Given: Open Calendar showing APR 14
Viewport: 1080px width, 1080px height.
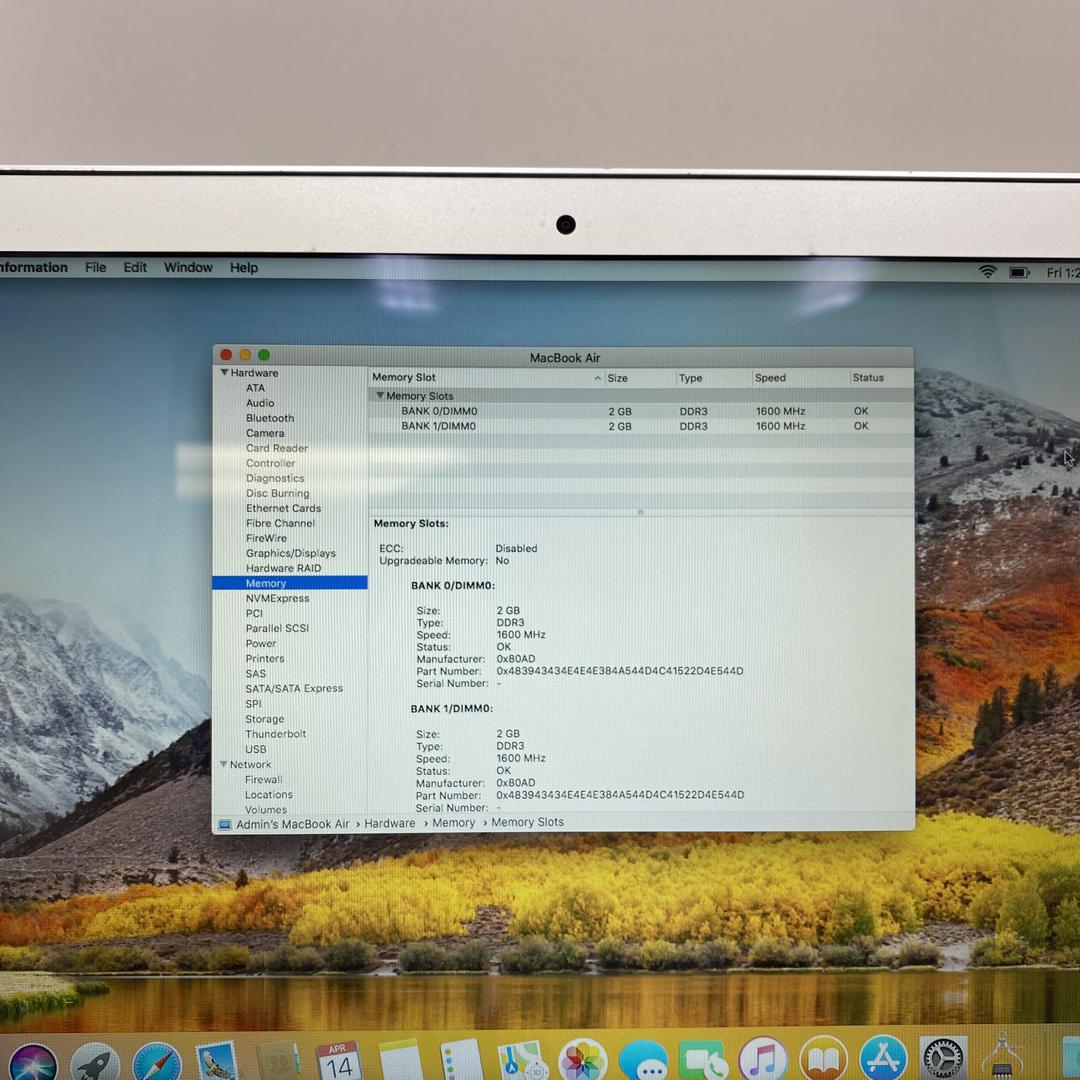Looking at the screenshot, I should pos(339,1061).
